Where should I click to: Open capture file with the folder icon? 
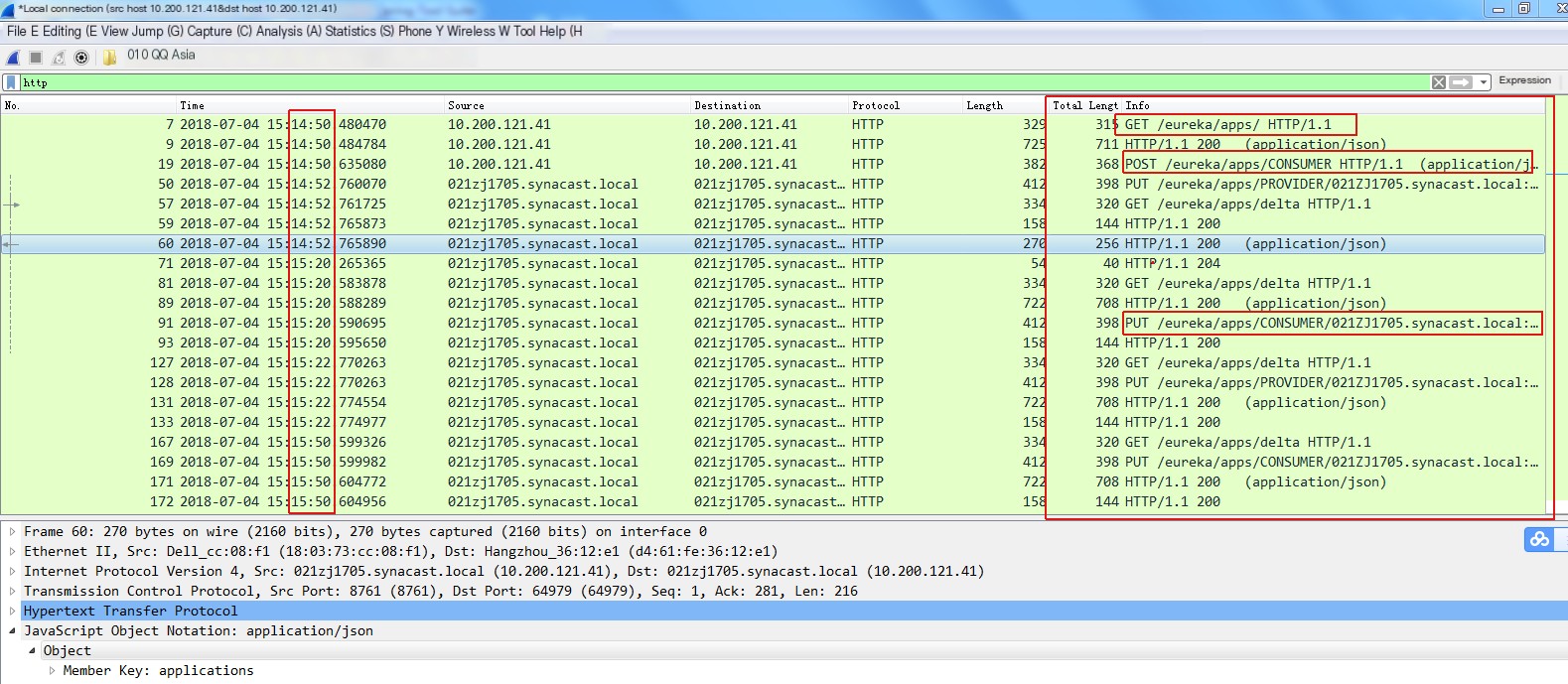tap(109, 58)
